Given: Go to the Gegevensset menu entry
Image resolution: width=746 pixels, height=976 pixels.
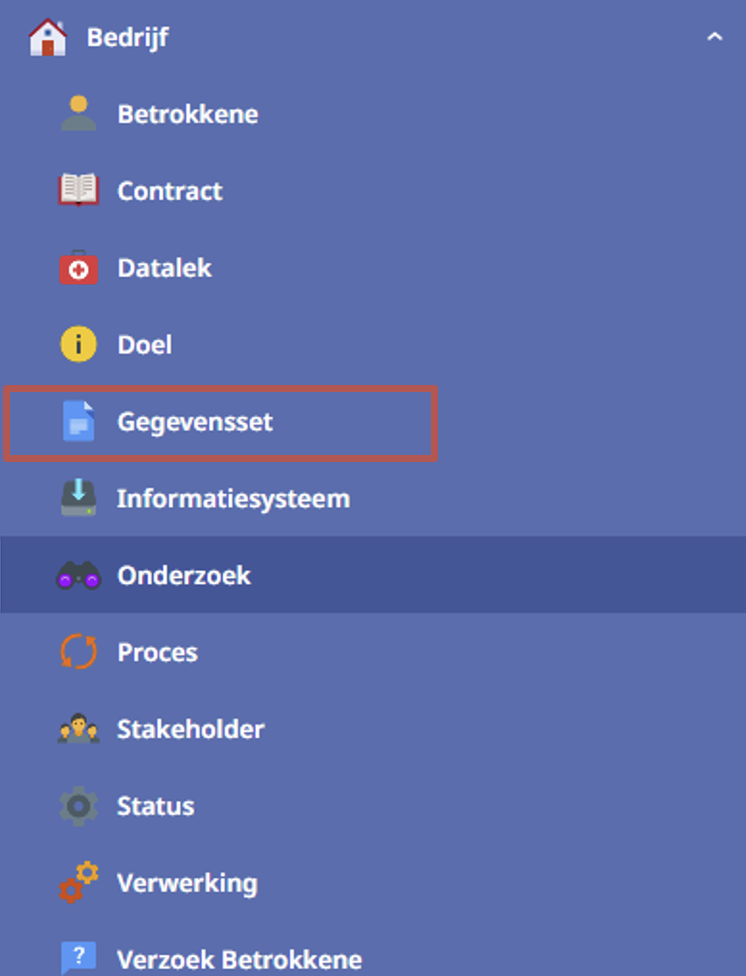Looking at the screenshot, I should [x=220, y=423].
